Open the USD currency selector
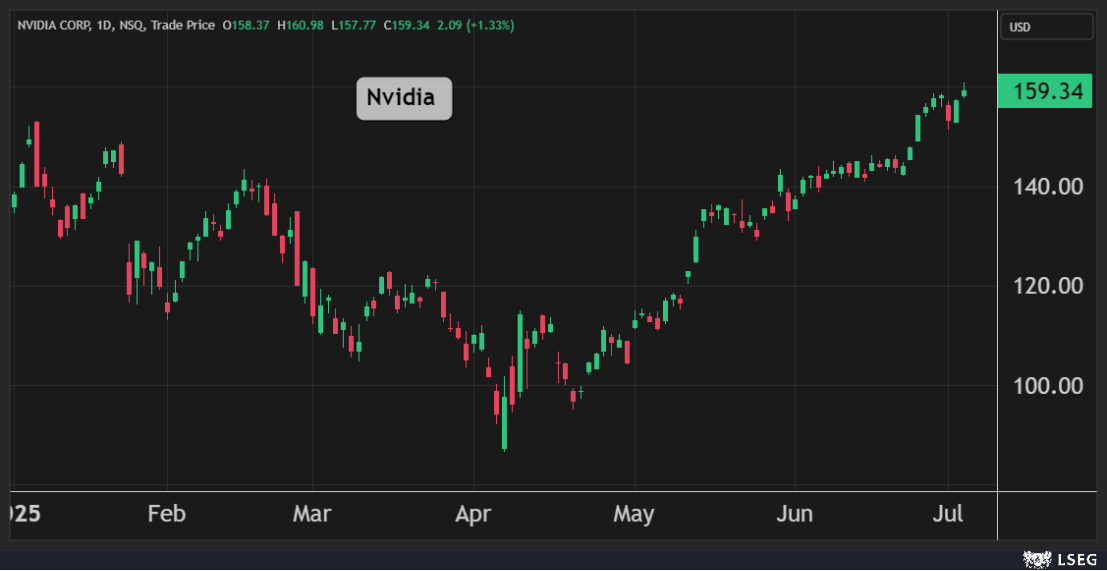Screen dimensions: 1107x571 pos(1046,27)
